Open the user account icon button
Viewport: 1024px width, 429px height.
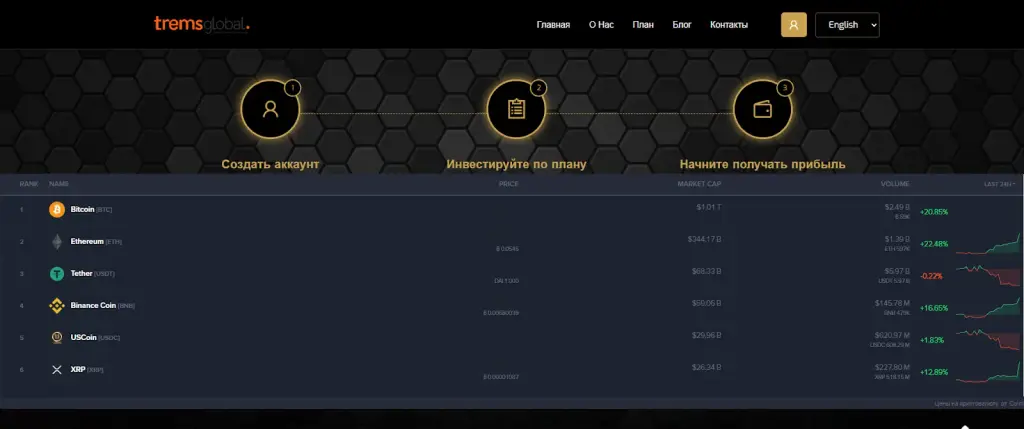(793, 25)
